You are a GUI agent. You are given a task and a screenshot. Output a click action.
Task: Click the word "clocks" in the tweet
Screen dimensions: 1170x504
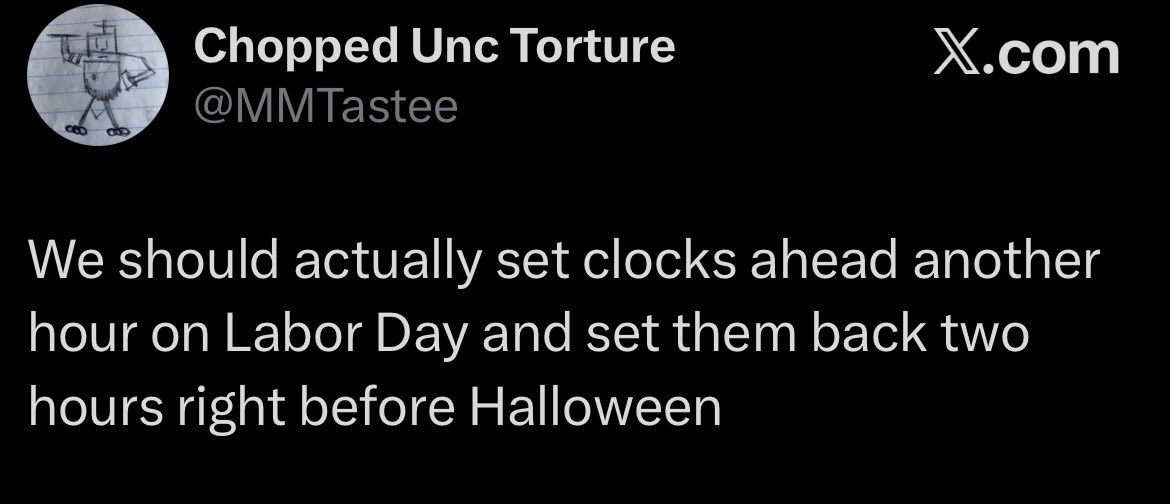657,260
